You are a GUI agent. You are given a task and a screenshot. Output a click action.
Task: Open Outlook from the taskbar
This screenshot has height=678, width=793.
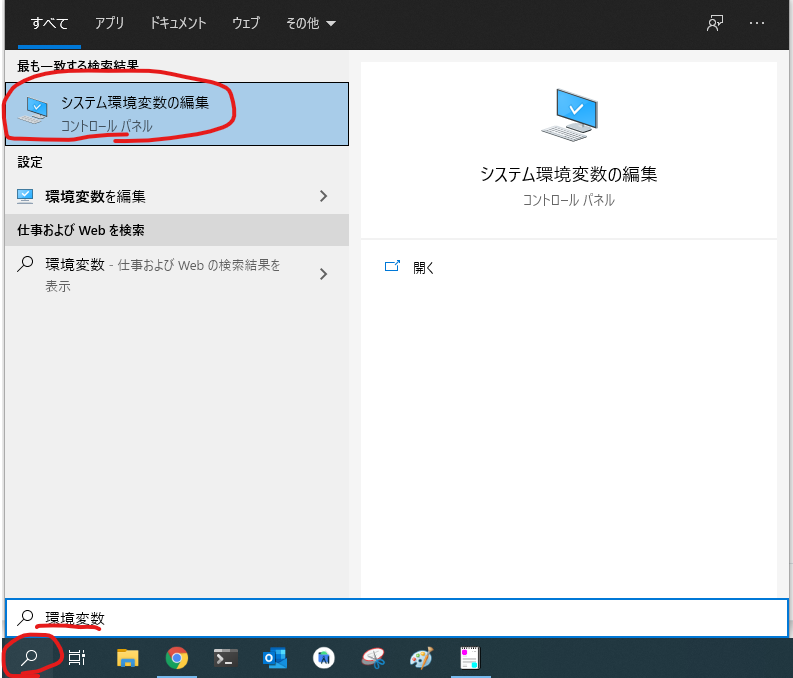(275, 658)
